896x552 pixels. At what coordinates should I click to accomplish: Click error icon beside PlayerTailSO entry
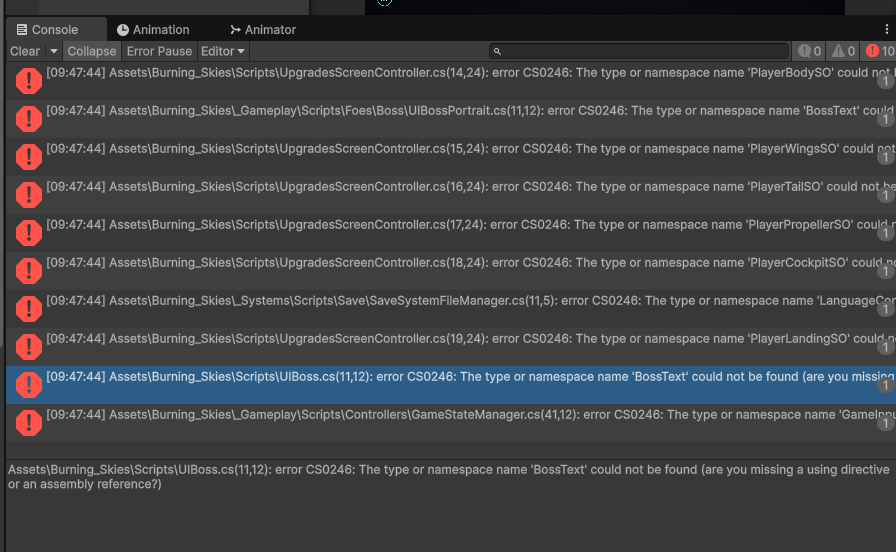click(x=29, y=195)
